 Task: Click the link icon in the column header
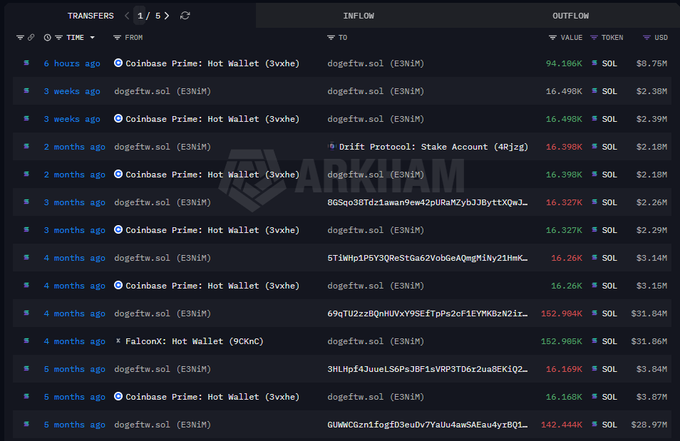point(32,37)
